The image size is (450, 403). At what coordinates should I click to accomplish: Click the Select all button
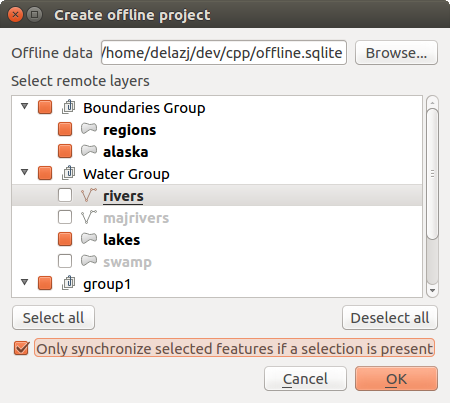[53, 318]
